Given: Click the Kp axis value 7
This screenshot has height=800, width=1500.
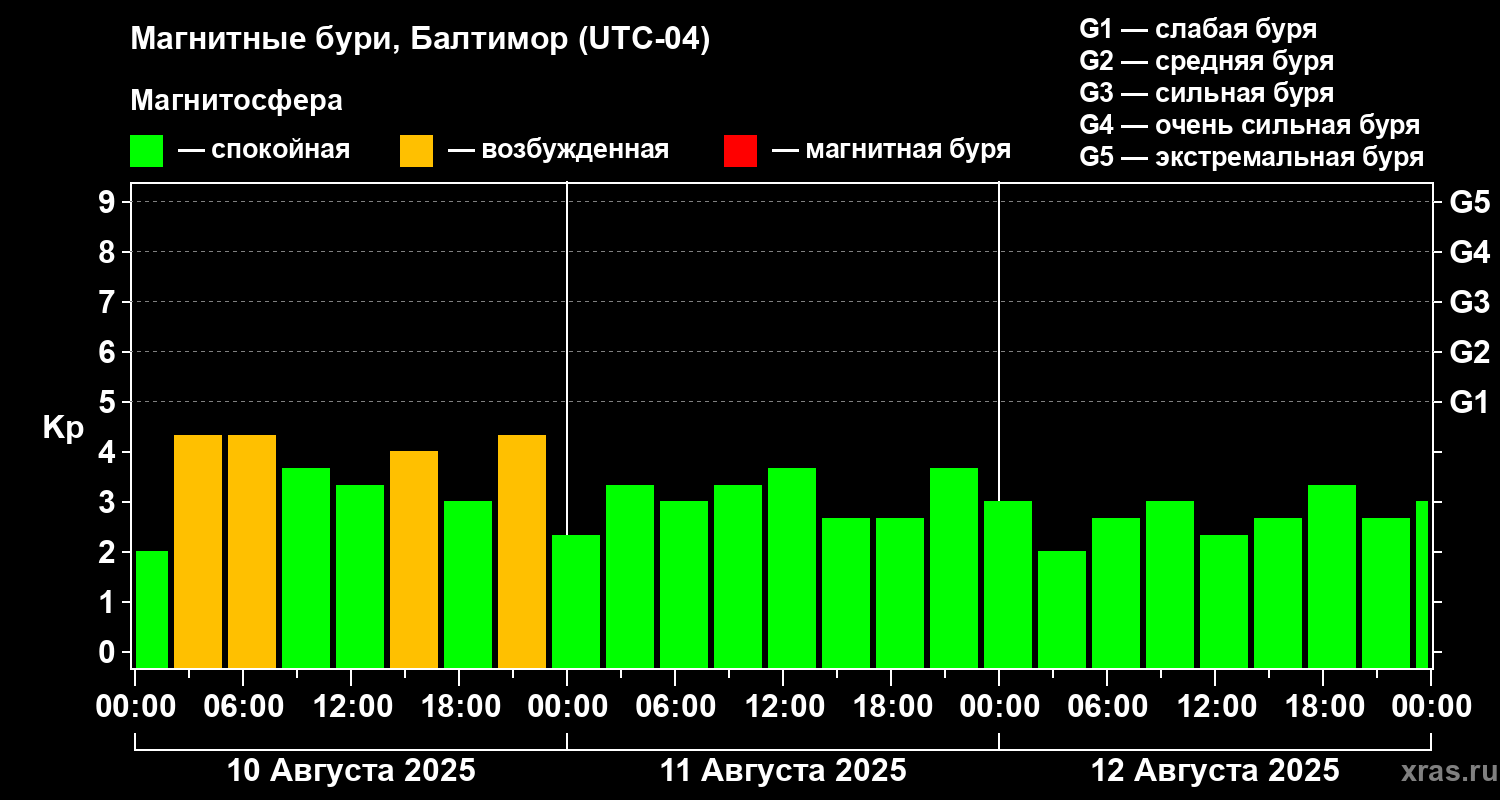Looking at the screenshot, I should pos(108,302).
